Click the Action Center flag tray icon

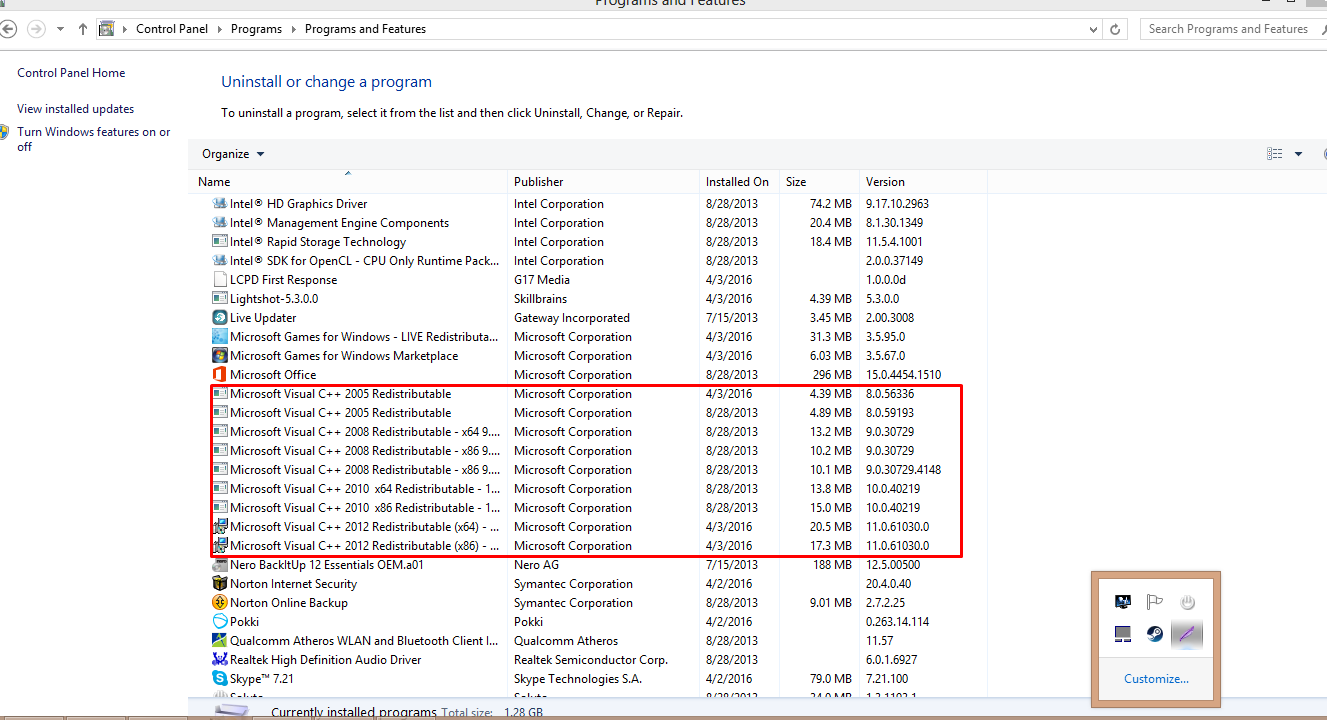click(1154, 602)
